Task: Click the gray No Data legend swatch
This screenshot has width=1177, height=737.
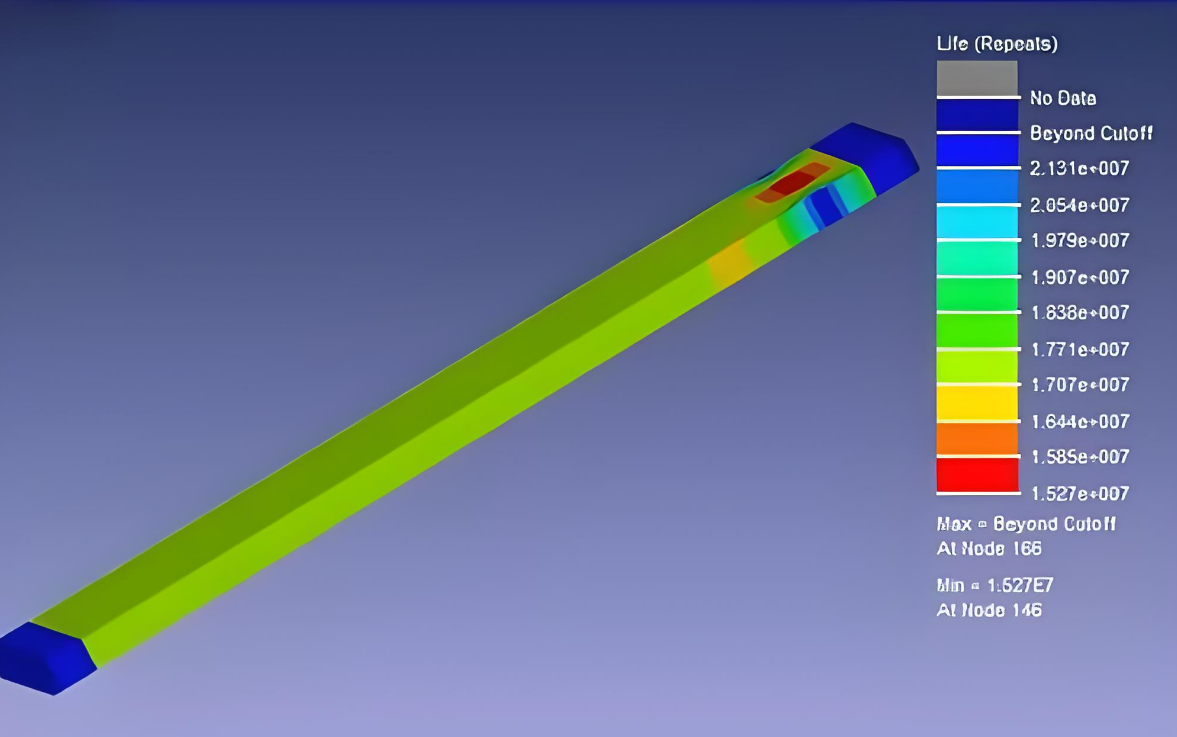Action: [976, 78]
